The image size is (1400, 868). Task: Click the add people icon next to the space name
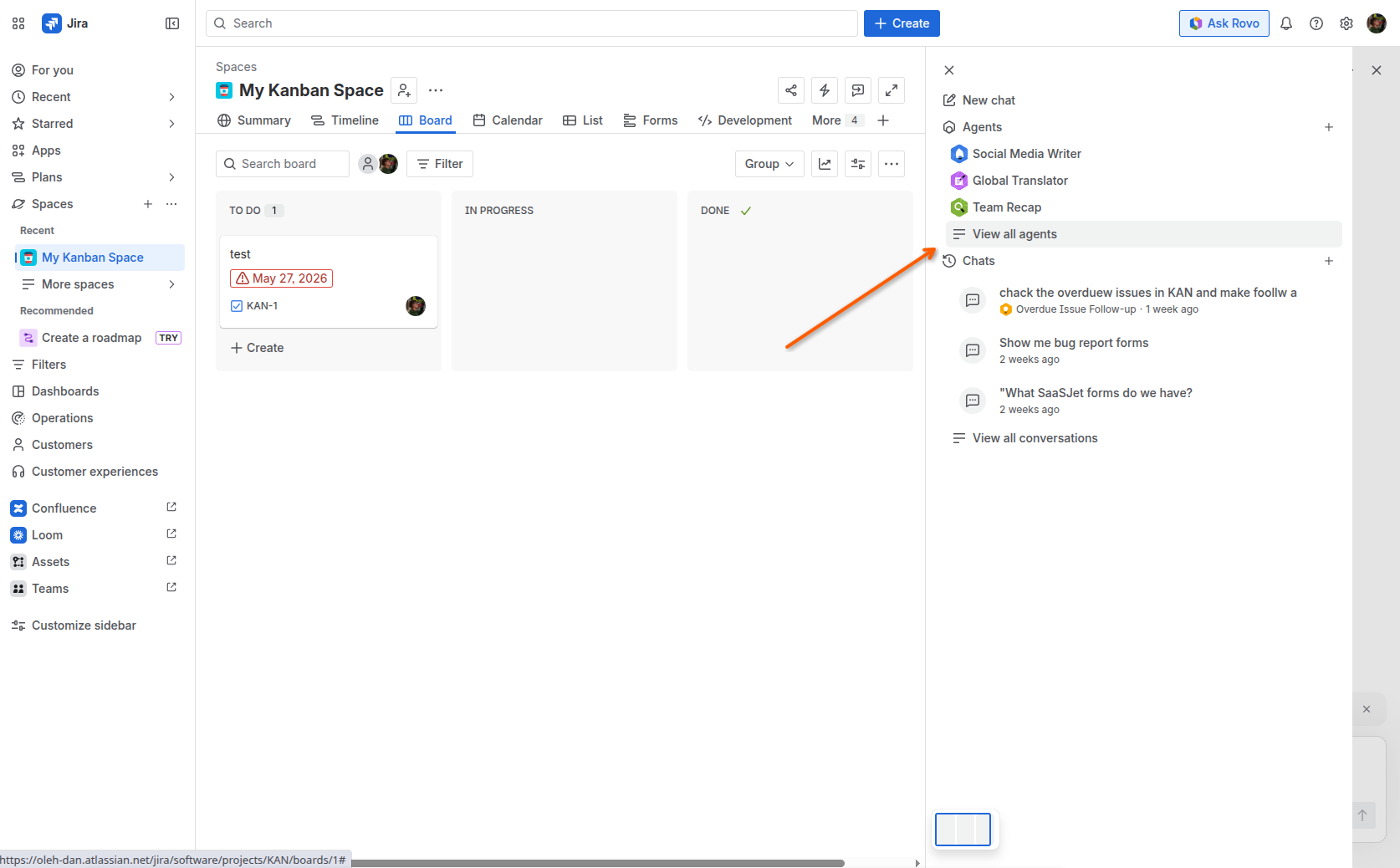click(404, 90)
